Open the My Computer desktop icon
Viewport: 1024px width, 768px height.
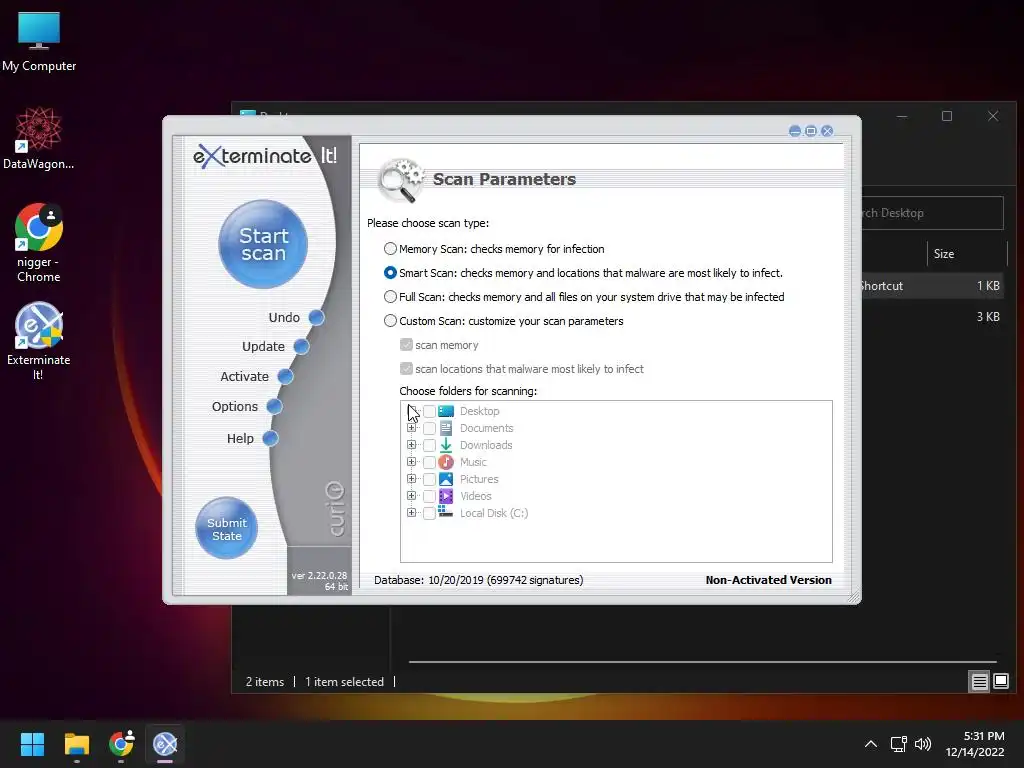(x=39, y=42)
